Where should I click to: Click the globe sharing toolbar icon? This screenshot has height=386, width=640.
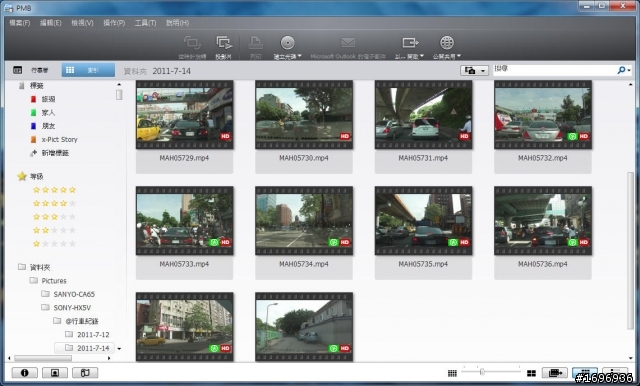point(447,43)
